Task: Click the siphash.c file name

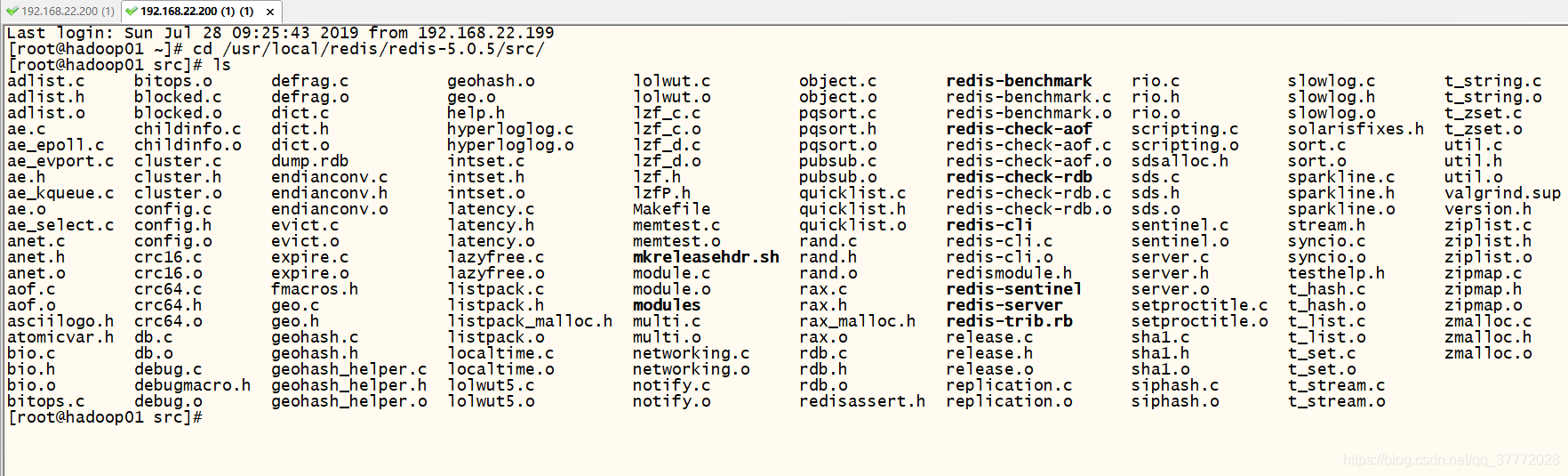Action: pos(1175,385)
